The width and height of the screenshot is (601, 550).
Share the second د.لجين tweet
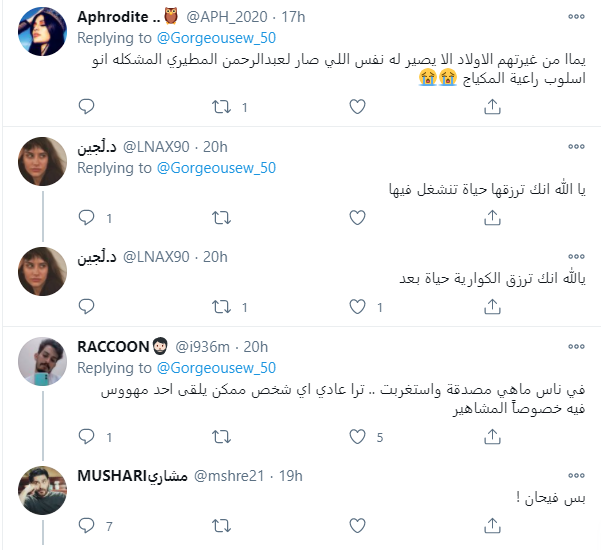click(x=491, y=307)
